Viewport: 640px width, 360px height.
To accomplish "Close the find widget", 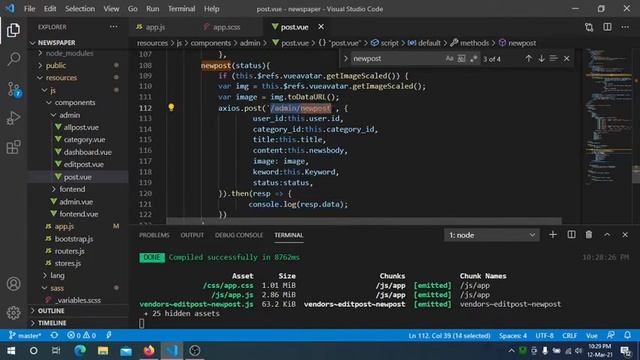I will [x=567, y=59].
